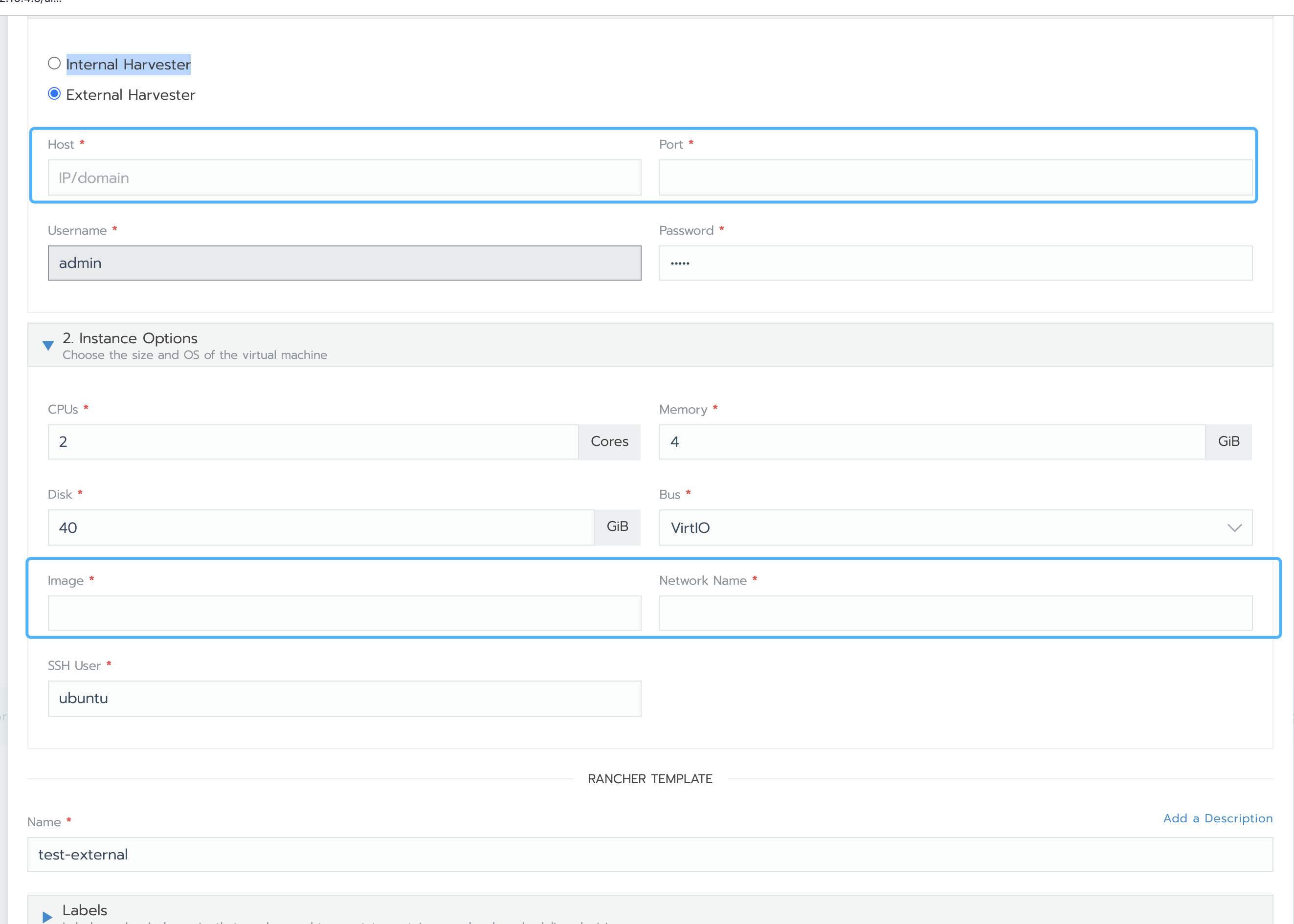Click the Password field with hidden dots
Viewport: 1294px width, 924px height.
tap(956, 263)
